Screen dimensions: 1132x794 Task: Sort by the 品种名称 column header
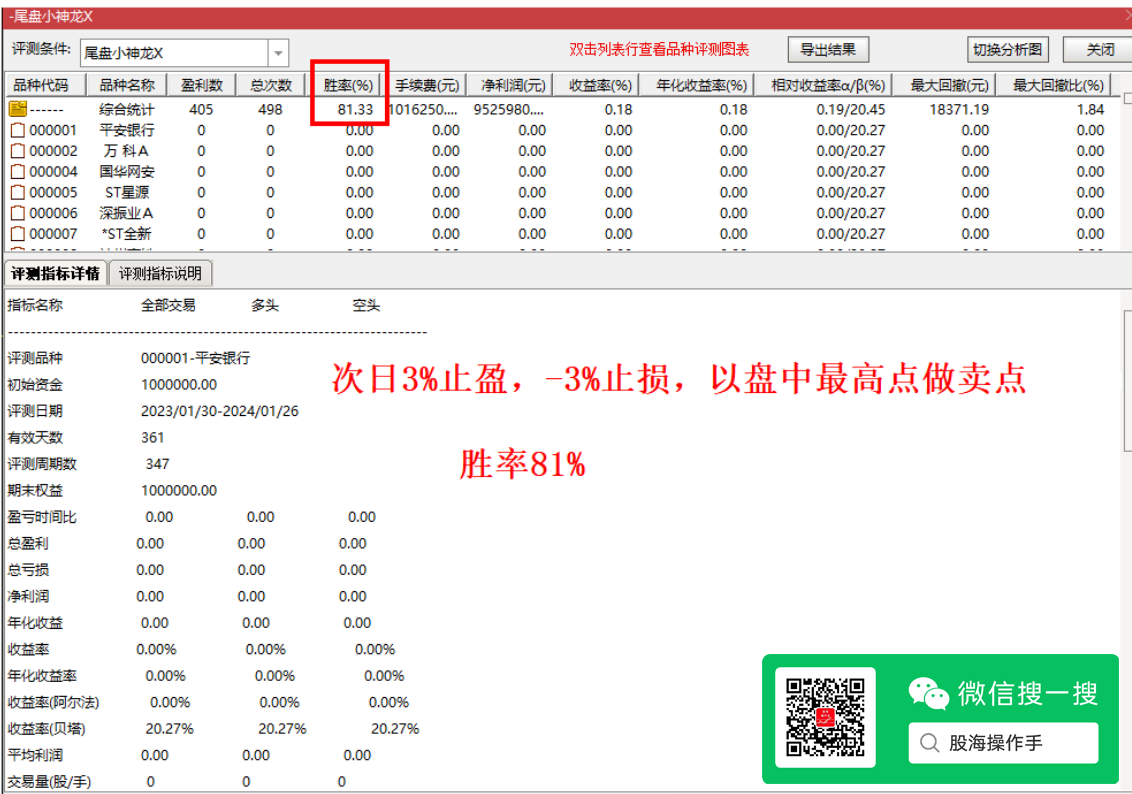click(x=126, y=85)
